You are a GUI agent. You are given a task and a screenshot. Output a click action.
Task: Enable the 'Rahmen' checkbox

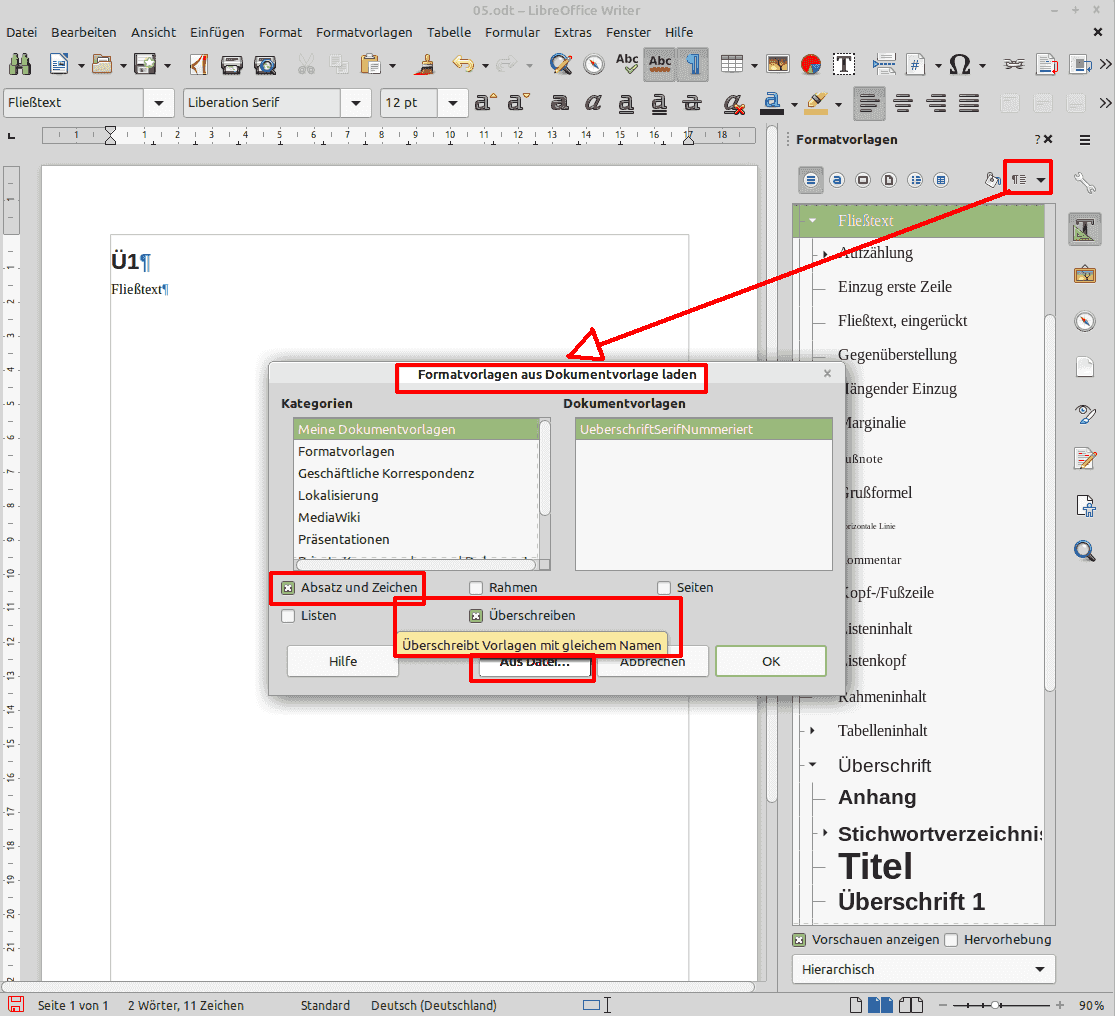(476, 588)
